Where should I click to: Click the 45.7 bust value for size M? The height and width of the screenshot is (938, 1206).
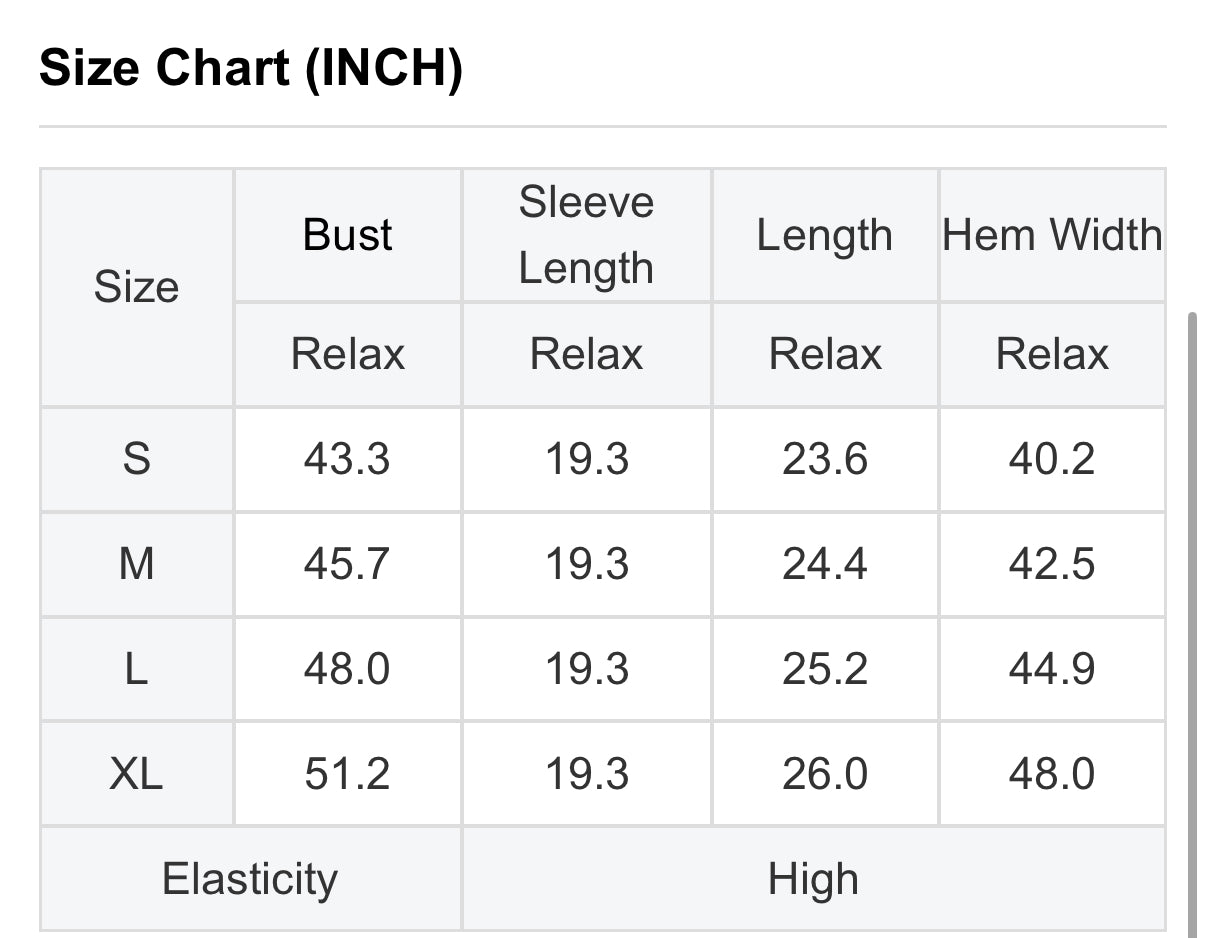tap(347, 564)
